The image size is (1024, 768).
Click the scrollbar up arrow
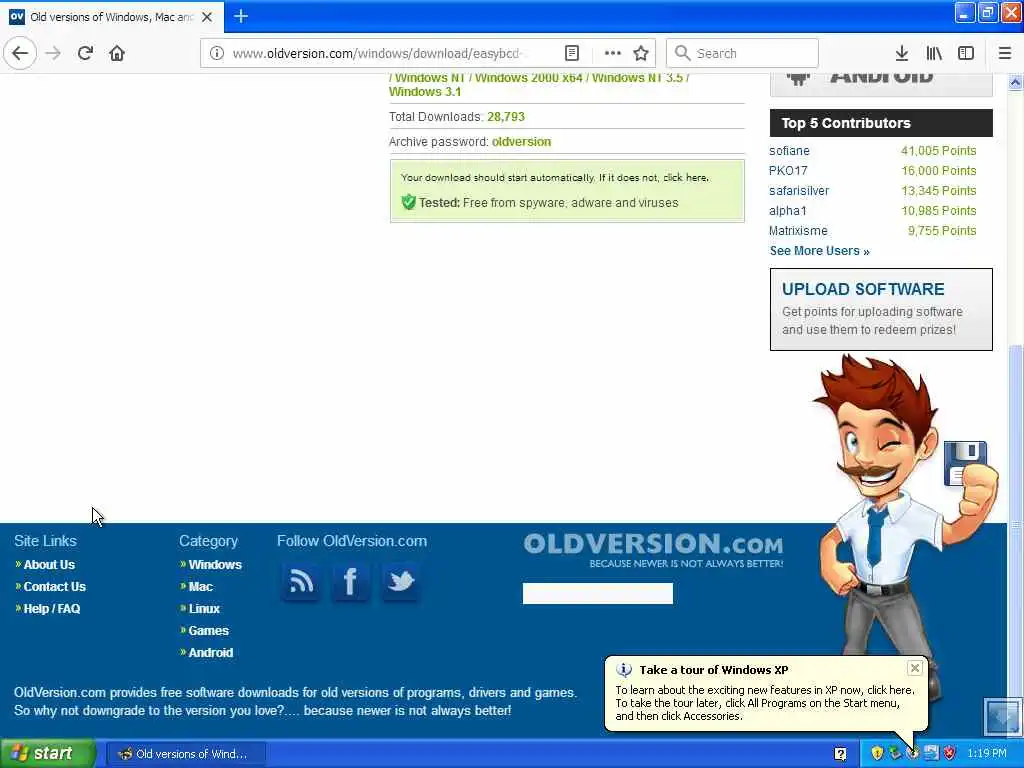[x=1015, y=82]
